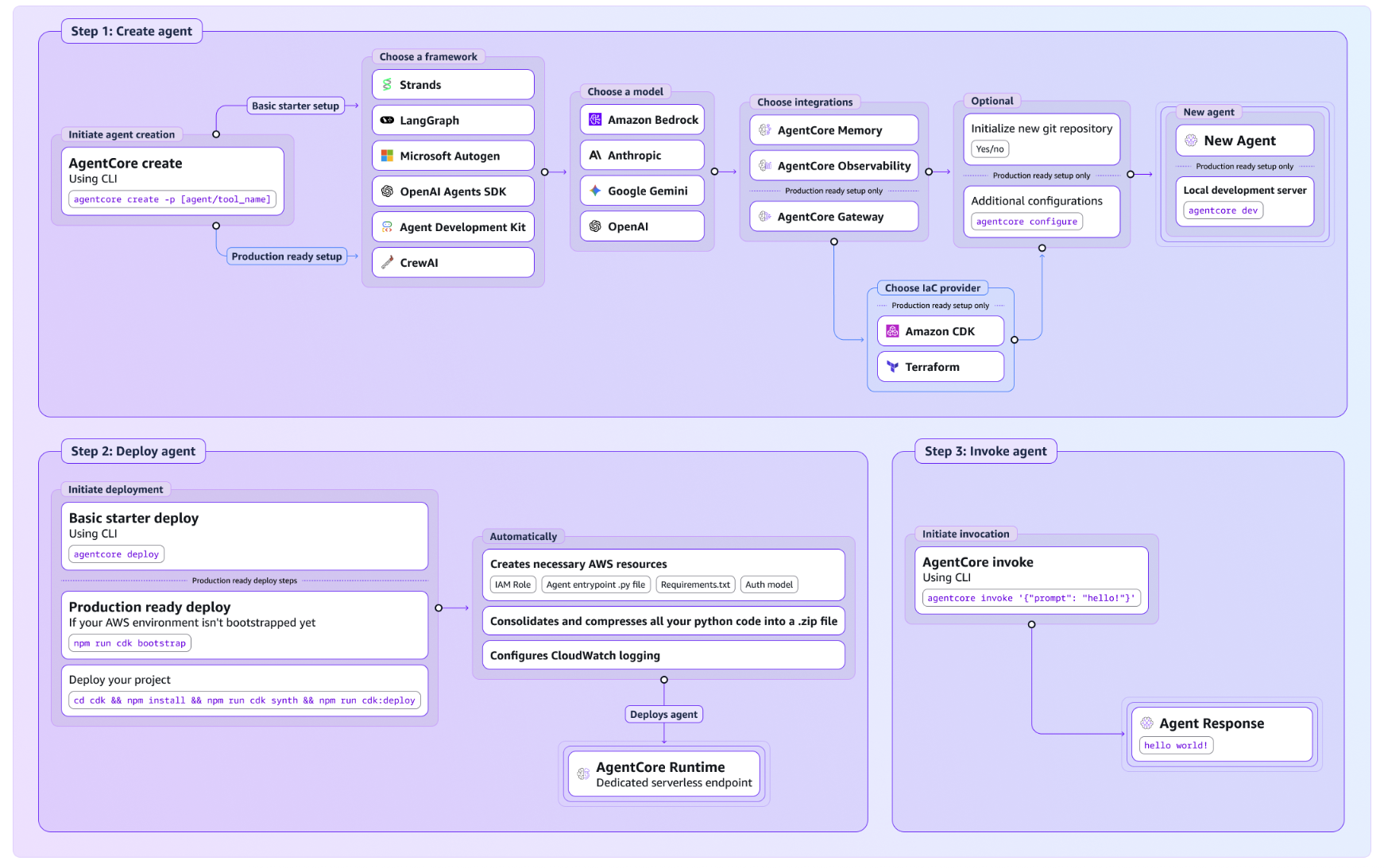Image resolution: width=1384 pixels, height=868 pixels.
Task: Click the 'Basic starter setup' branch label
Action: point(296,106)
